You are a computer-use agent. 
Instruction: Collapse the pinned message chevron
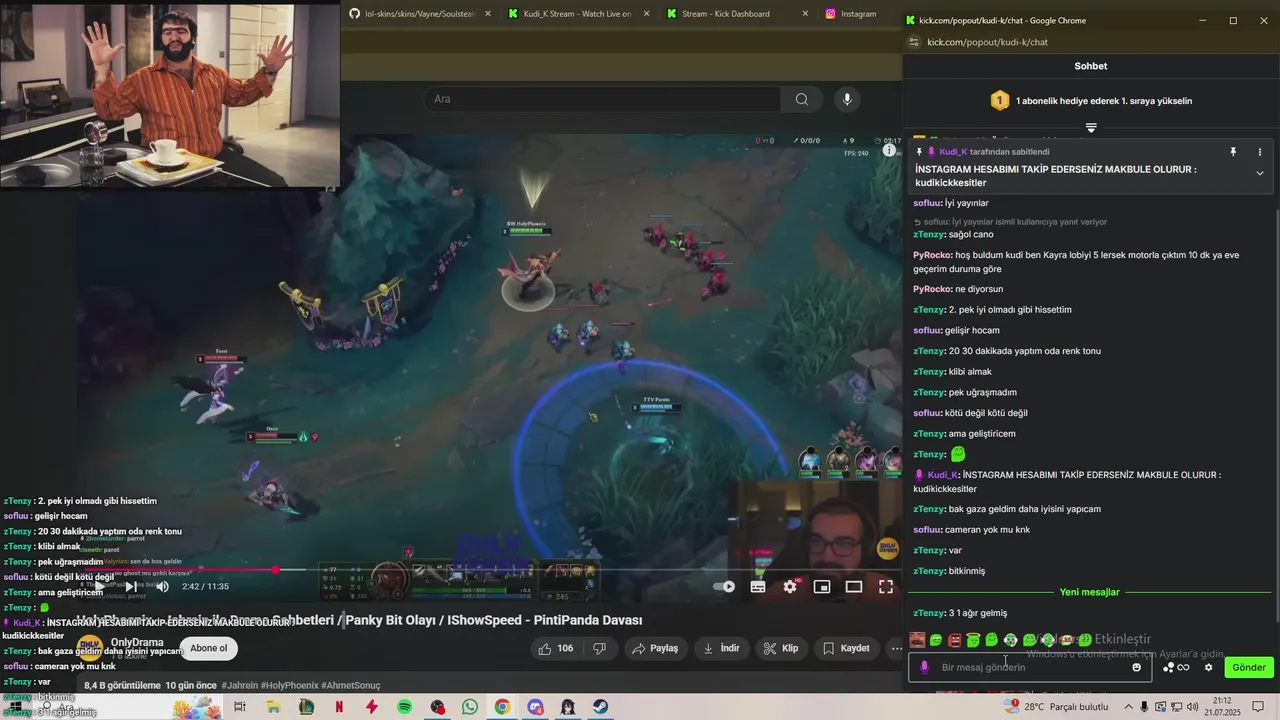(x=1260, y=173)
